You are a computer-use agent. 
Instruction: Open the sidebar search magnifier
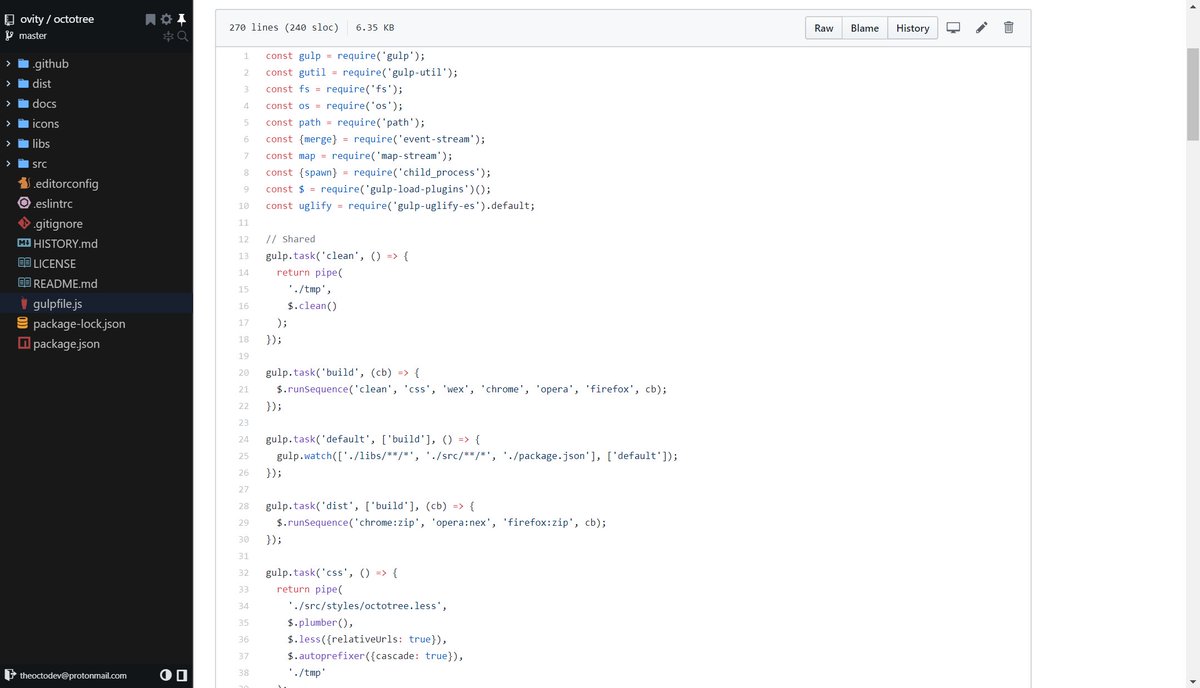pyautogui.click(x=183, y=36)
